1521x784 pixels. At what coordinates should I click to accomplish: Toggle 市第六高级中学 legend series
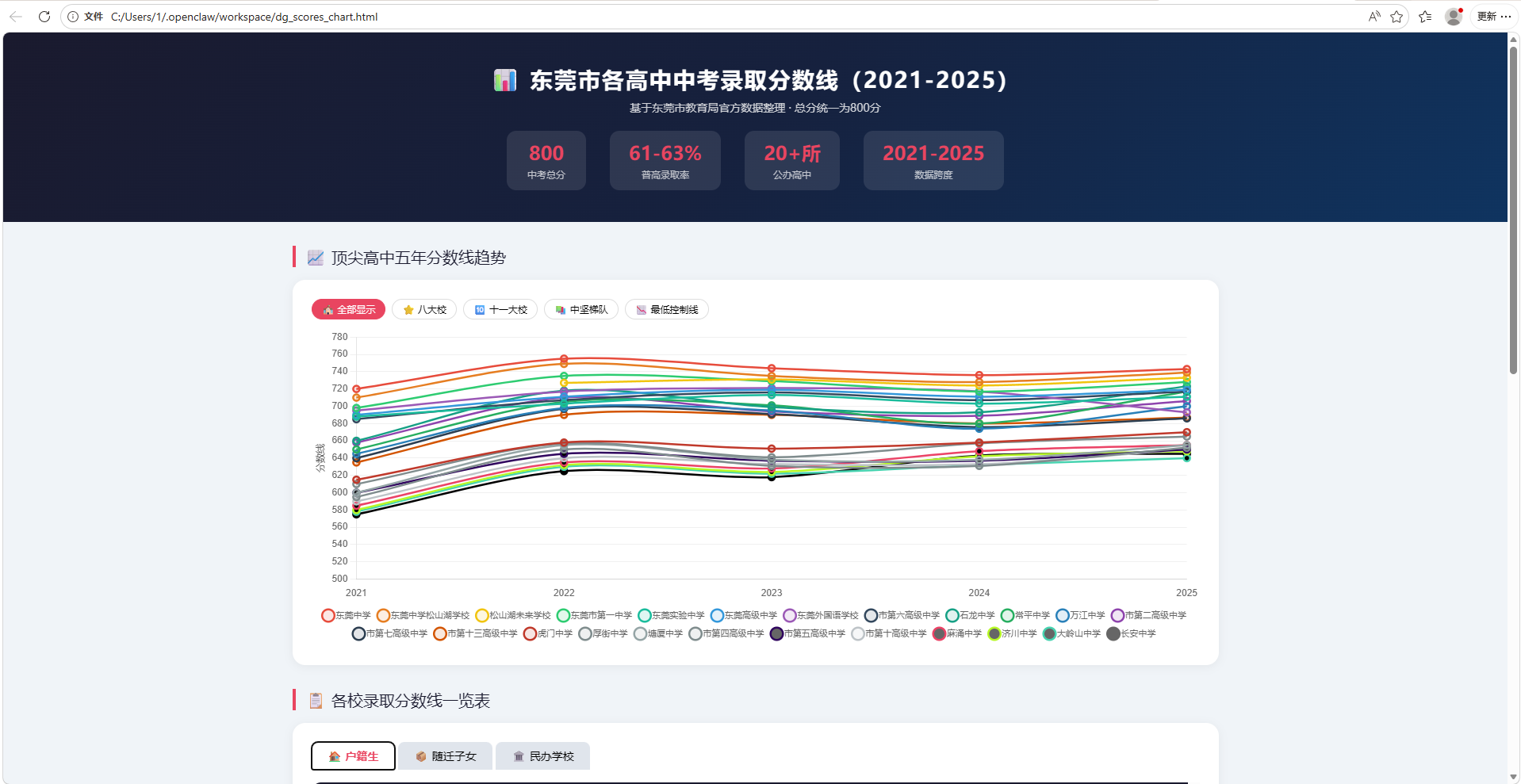pyautogui.click(x=902, y=616)
